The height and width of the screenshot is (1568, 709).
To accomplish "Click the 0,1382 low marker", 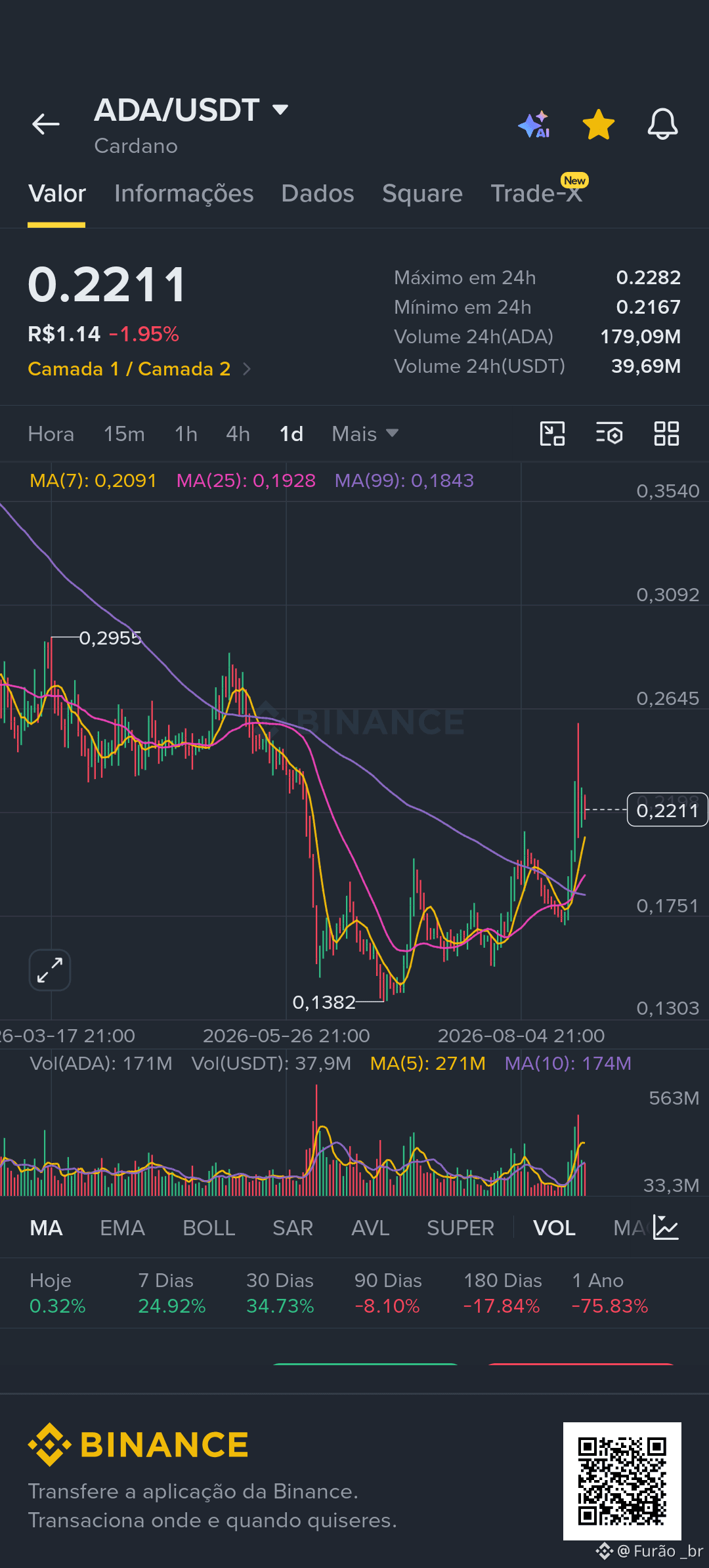I will tap(324, 1002).
